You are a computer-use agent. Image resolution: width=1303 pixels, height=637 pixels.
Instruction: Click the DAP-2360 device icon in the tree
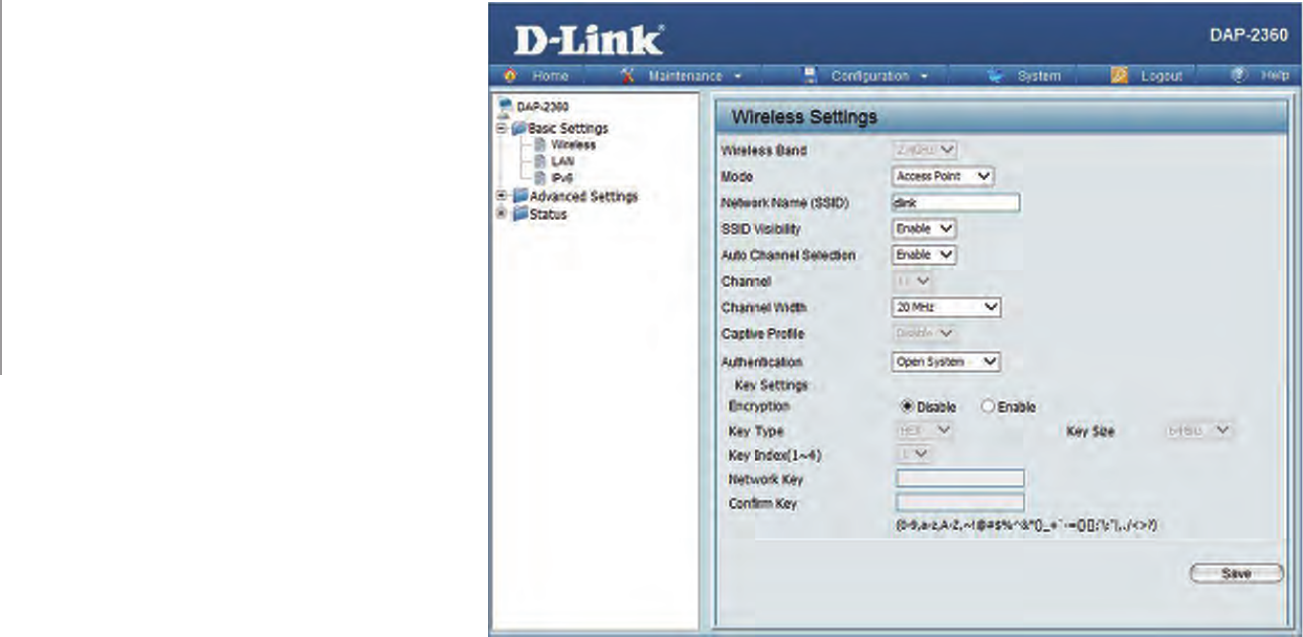point(503,106)
